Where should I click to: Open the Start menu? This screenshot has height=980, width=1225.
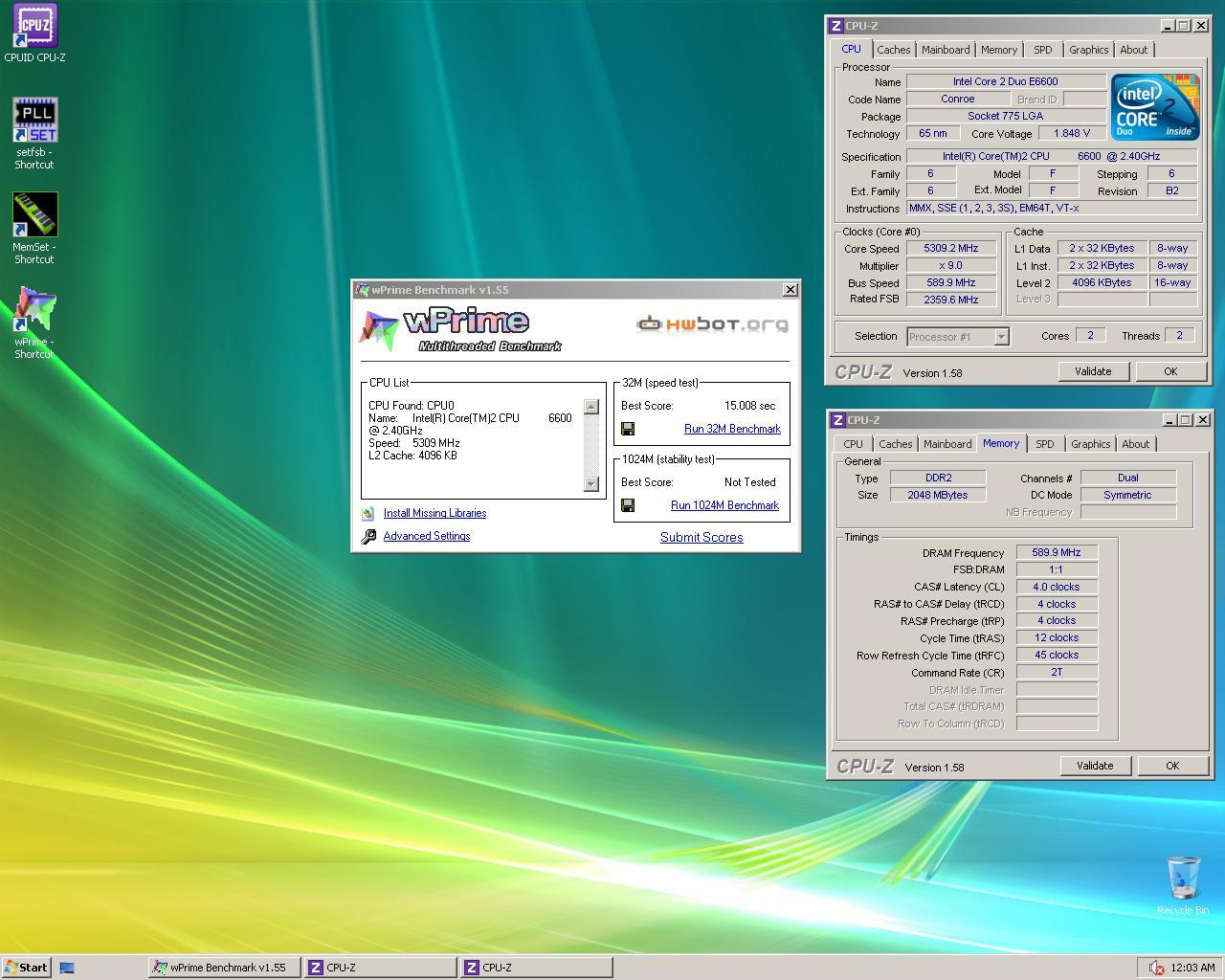[x=26, y=968]
